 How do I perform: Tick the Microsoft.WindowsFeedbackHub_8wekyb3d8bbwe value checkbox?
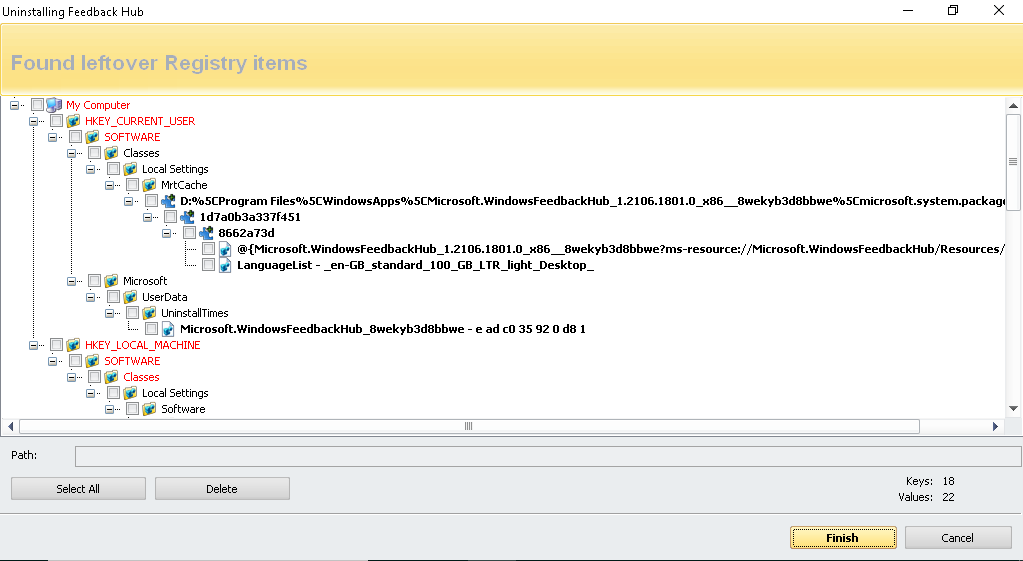[151, 329]
